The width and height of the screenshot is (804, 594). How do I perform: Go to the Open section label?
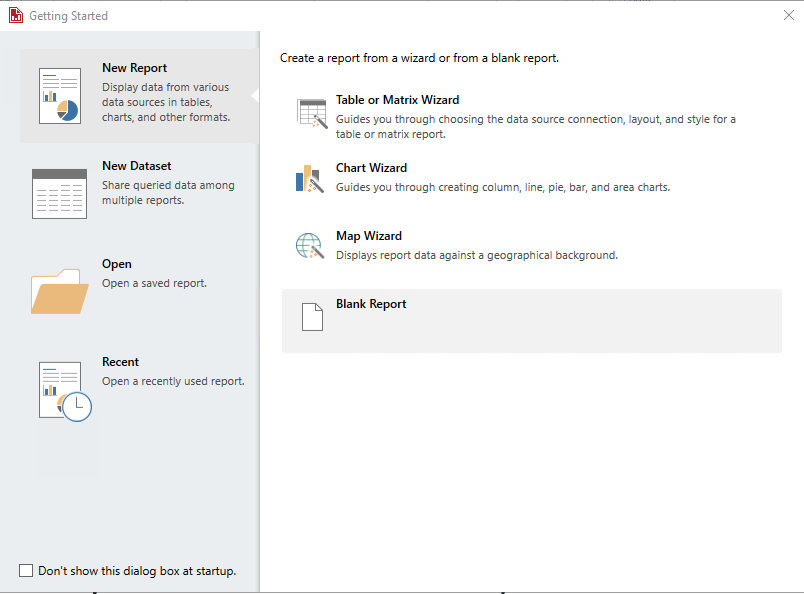(x=117, y=264)
